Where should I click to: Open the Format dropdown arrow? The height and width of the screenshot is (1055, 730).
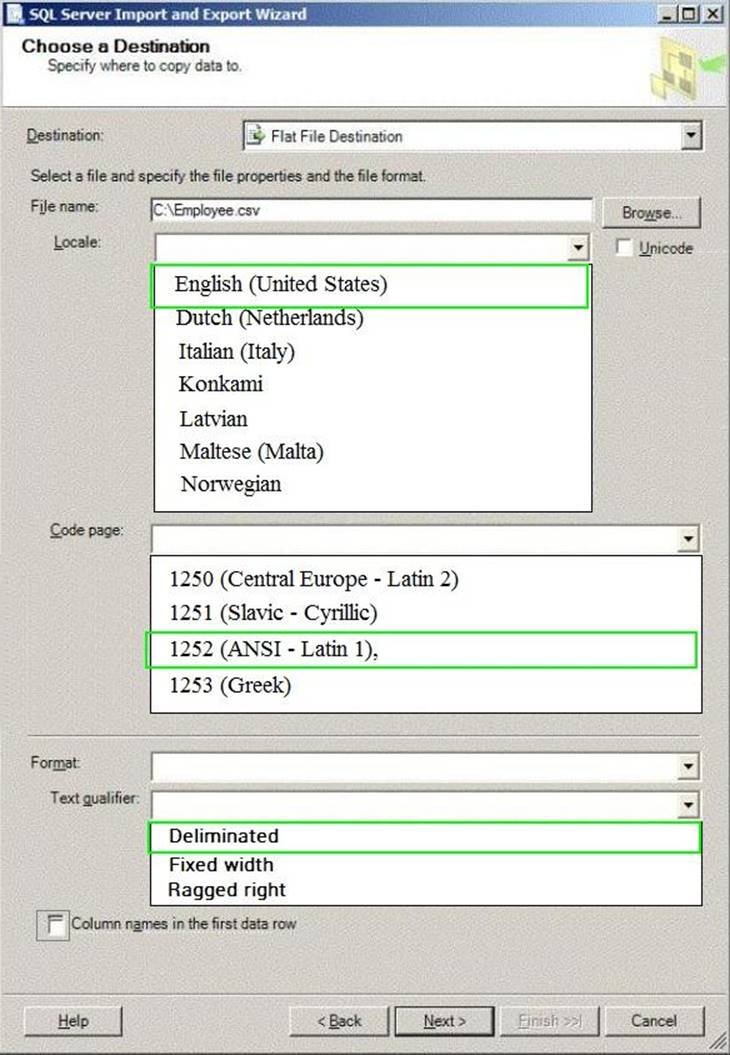(x=688, y=767)
